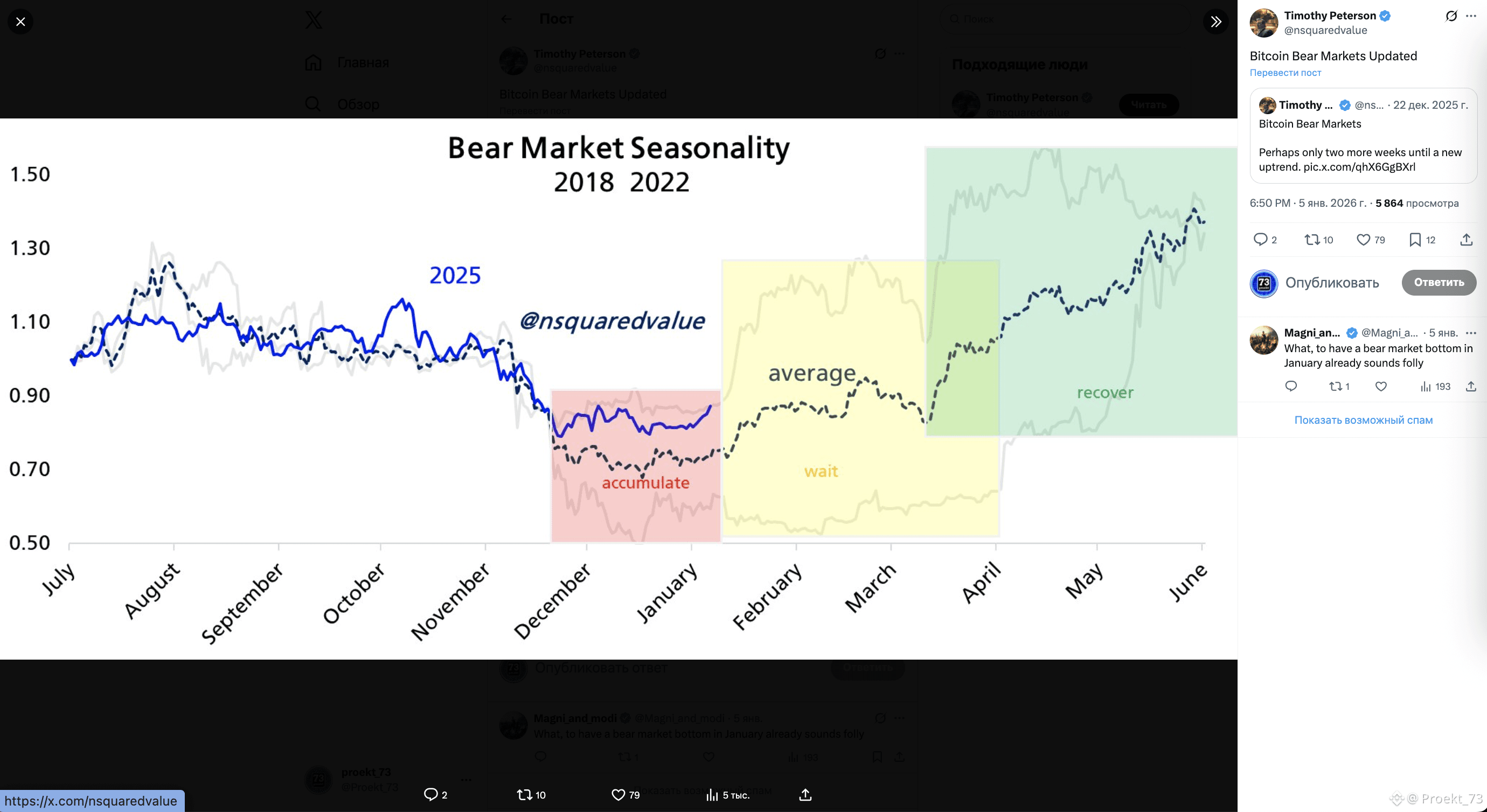Click the Опубликовать reply input field

pyautogui.click(x=1332, y=283)
